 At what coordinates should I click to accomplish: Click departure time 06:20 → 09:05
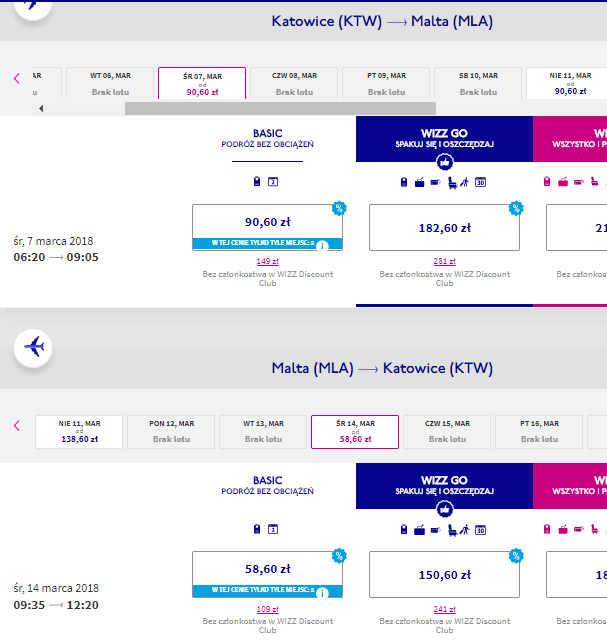56,257
